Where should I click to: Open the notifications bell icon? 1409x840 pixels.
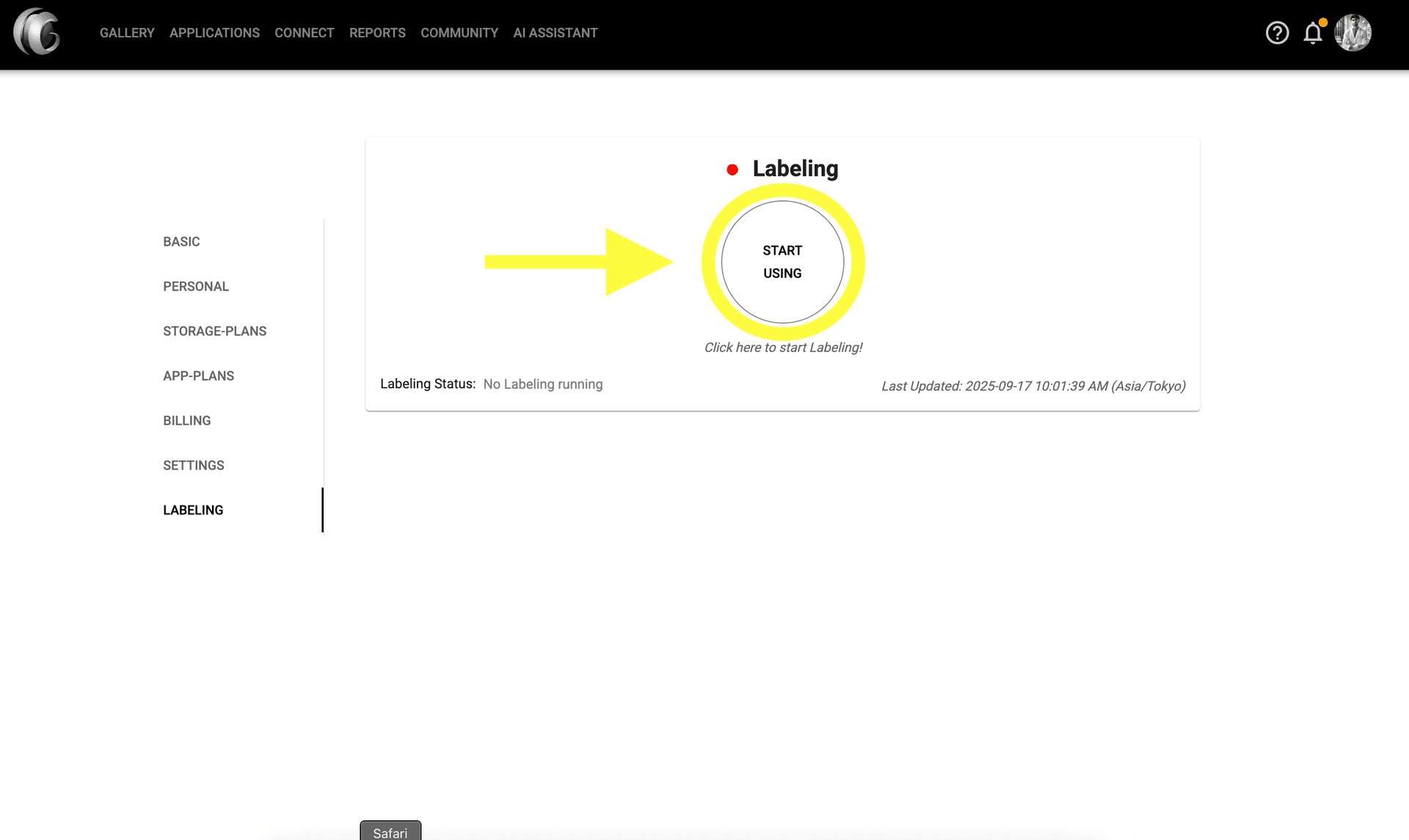(x=1313, y=33)
